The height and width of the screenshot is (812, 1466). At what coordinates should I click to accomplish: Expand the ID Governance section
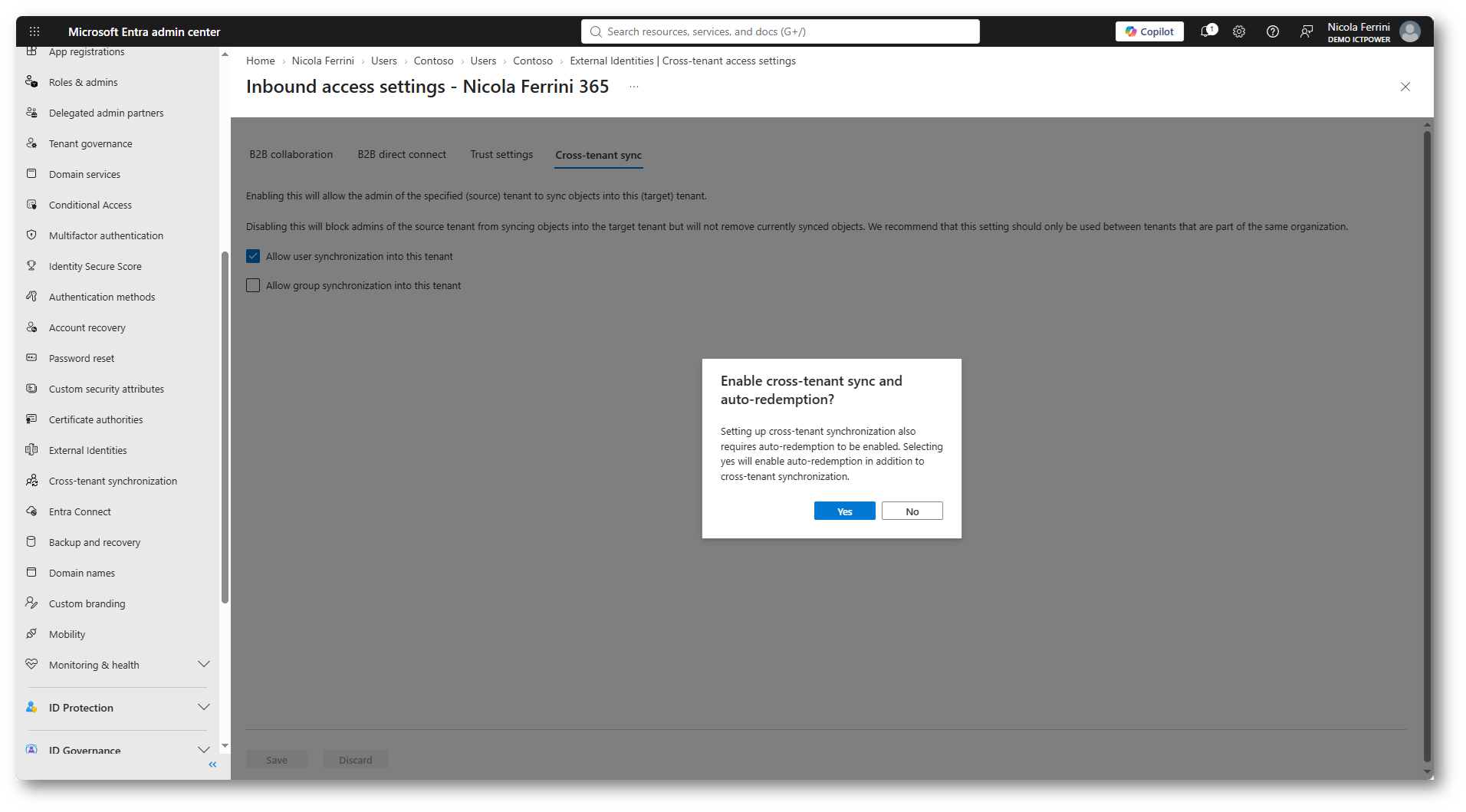[x=204, y=750]
